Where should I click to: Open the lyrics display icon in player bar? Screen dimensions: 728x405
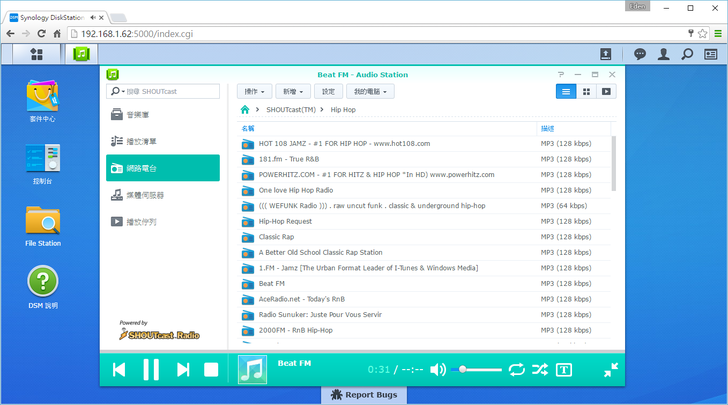coord(564,370)
